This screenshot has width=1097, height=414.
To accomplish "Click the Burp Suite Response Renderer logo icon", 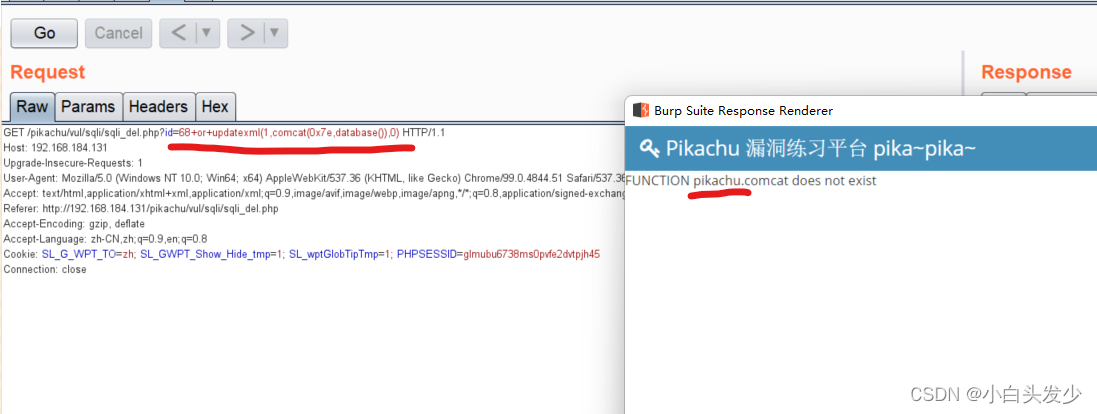I will pos(639,110).
